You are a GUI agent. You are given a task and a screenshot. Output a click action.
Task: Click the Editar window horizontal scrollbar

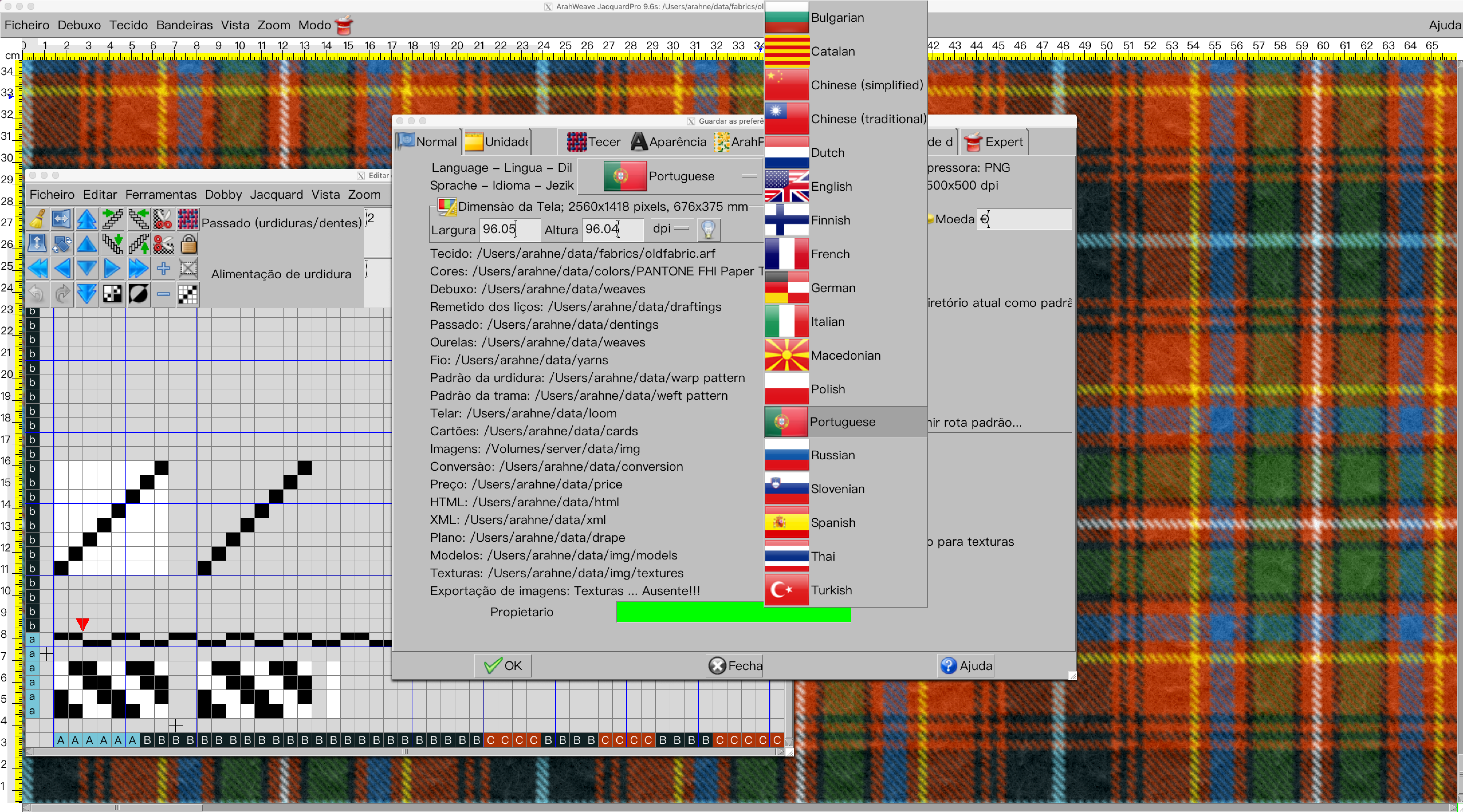405,751
